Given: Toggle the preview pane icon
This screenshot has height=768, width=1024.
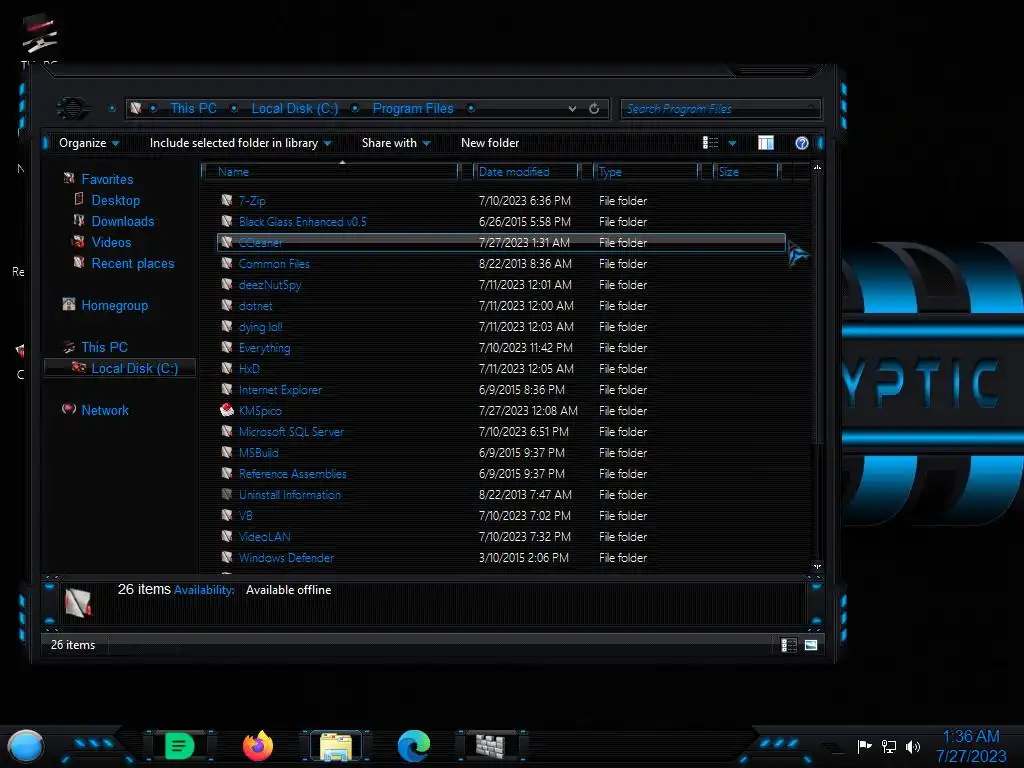Looking at the screenshot, I should [765, 143].
